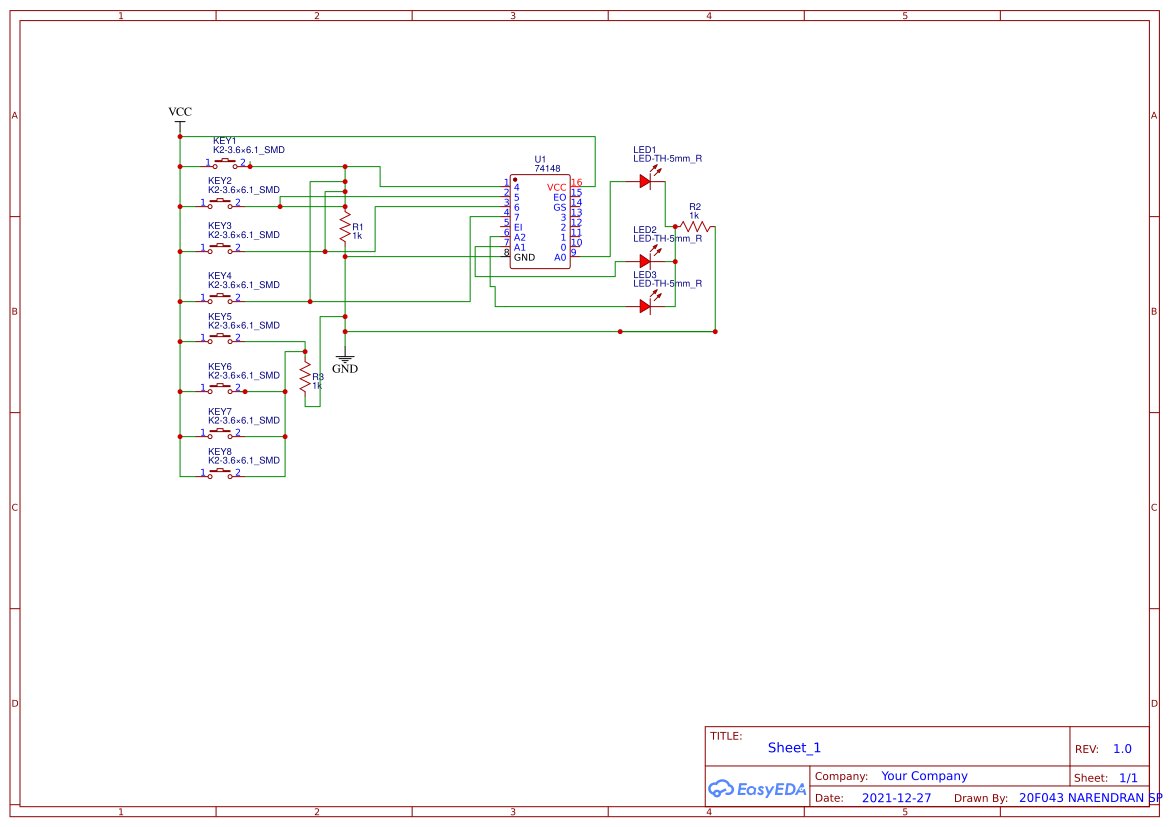Click the KEY4 pushbutton symbol
The image size is (1175, 827).
[220, 297]
